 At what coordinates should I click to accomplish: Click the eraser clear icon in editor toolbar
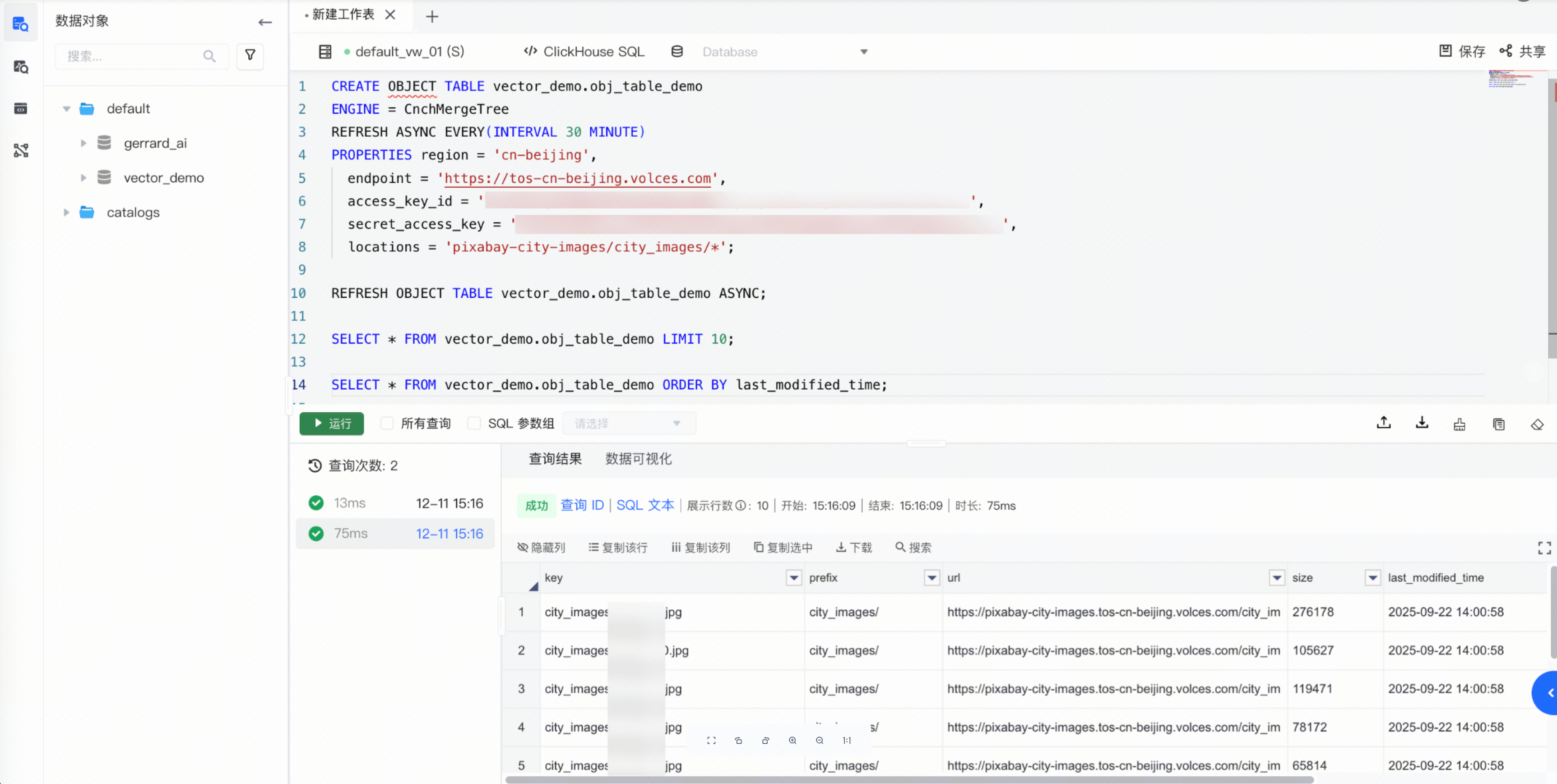coord(1537,424)
